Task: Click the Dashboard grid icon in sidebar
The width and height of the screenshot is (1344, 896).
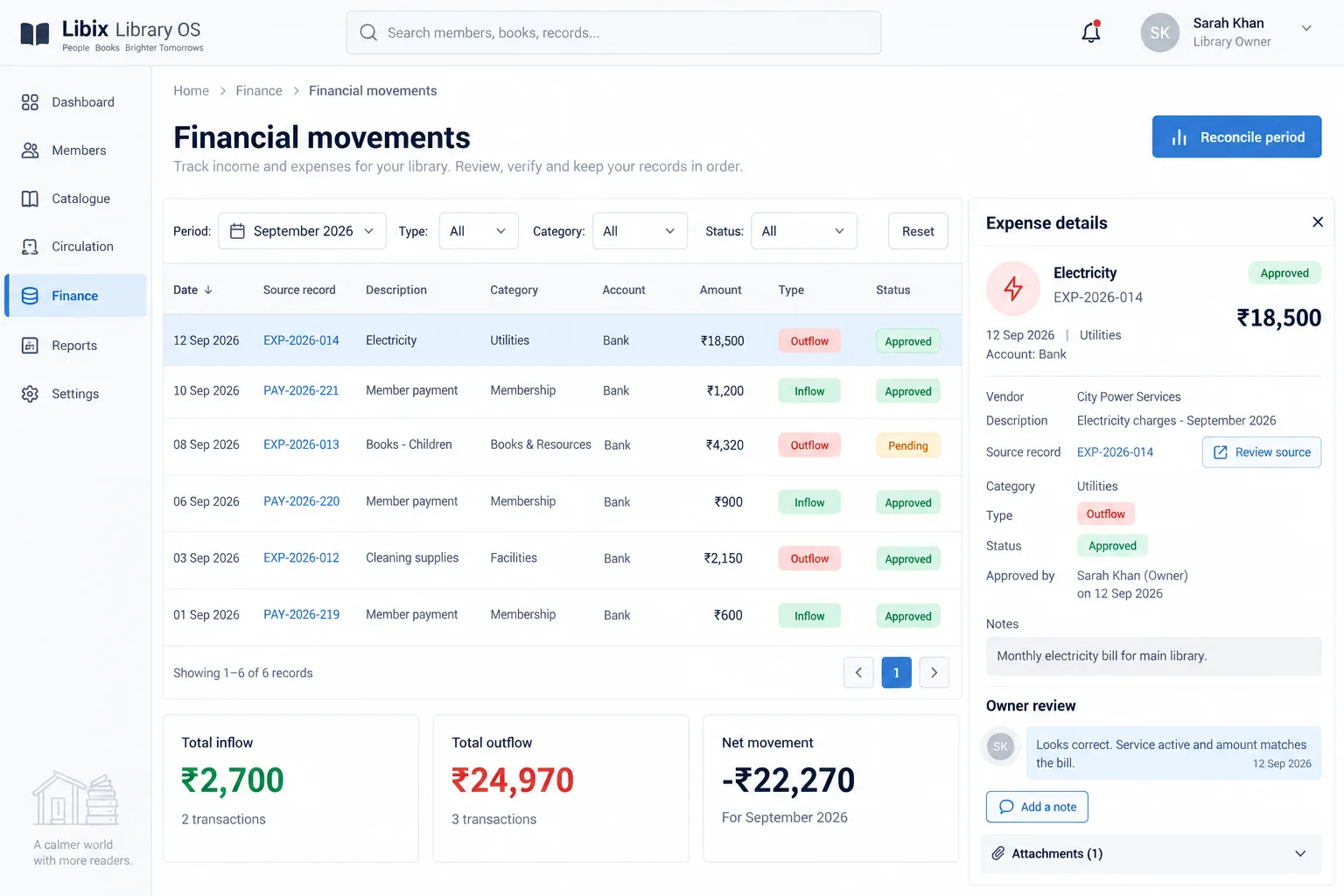Action: tap(30, 102)
